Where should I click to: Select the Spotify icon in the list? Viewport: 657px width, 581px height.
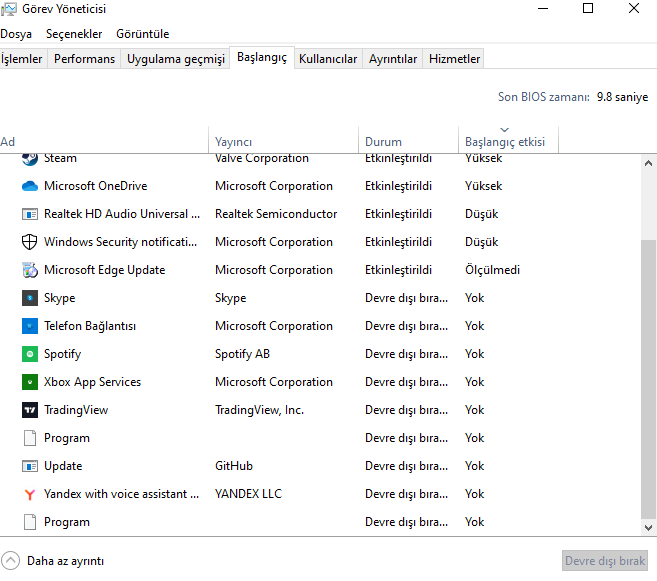pos(29,354)
